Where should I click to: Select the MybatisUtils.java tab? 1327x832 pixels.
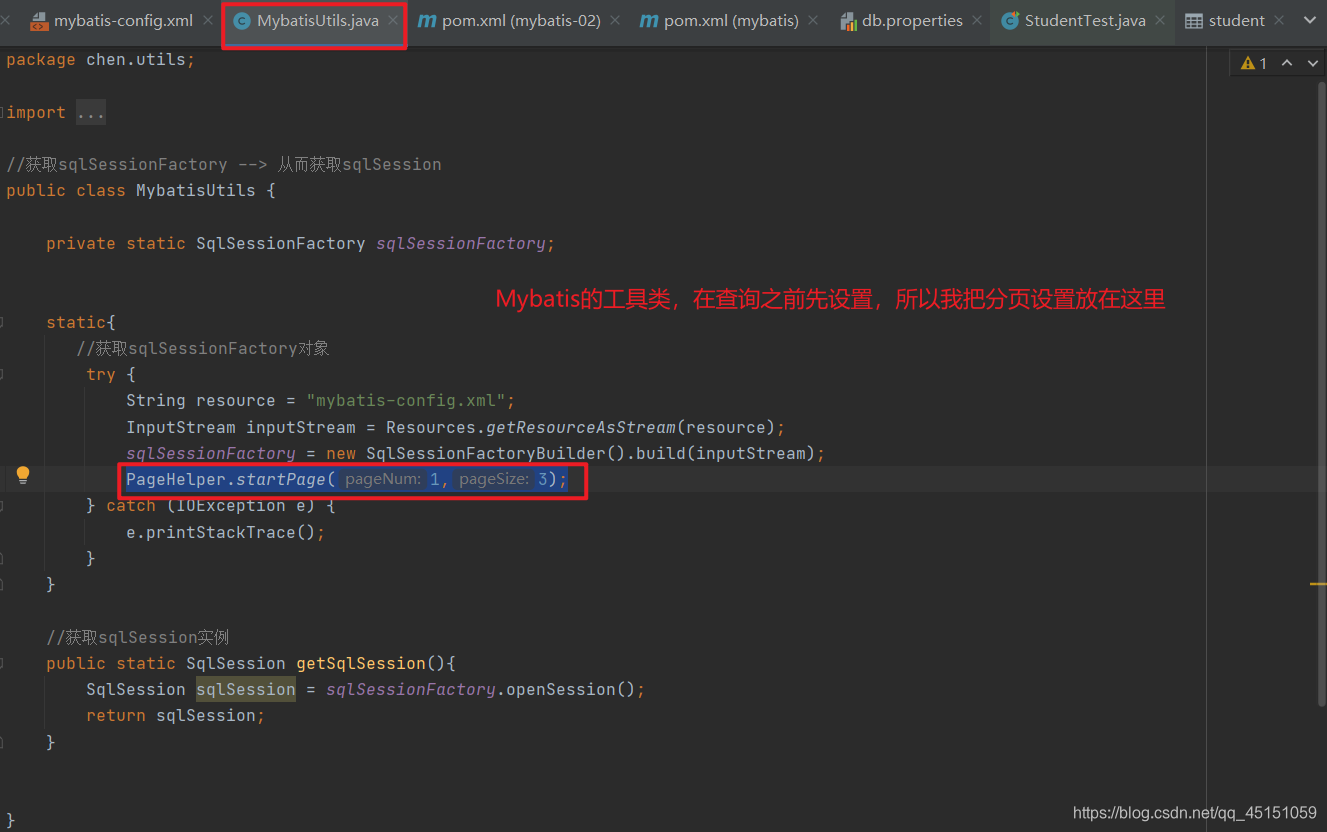pos(318,21)
